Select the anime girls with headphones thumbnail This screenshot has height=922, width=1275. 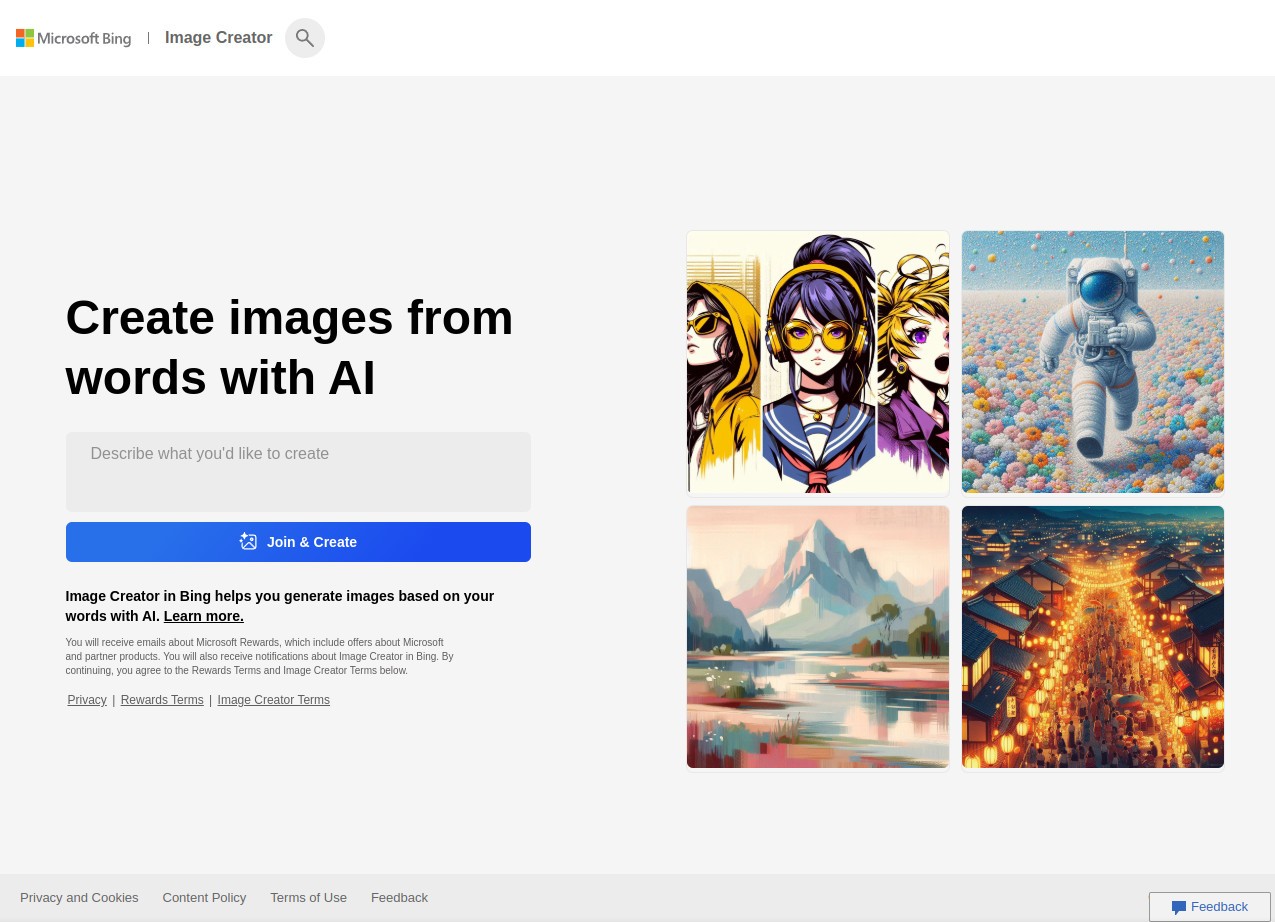point(817,362)
